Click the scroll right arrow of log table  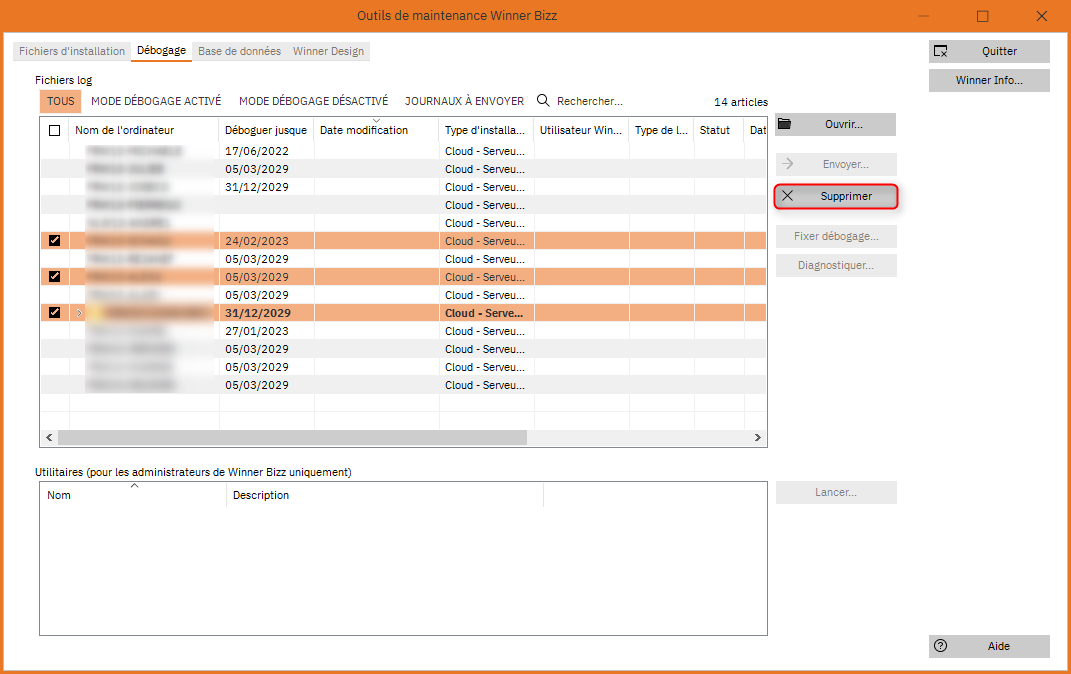[x=757, y=437]
